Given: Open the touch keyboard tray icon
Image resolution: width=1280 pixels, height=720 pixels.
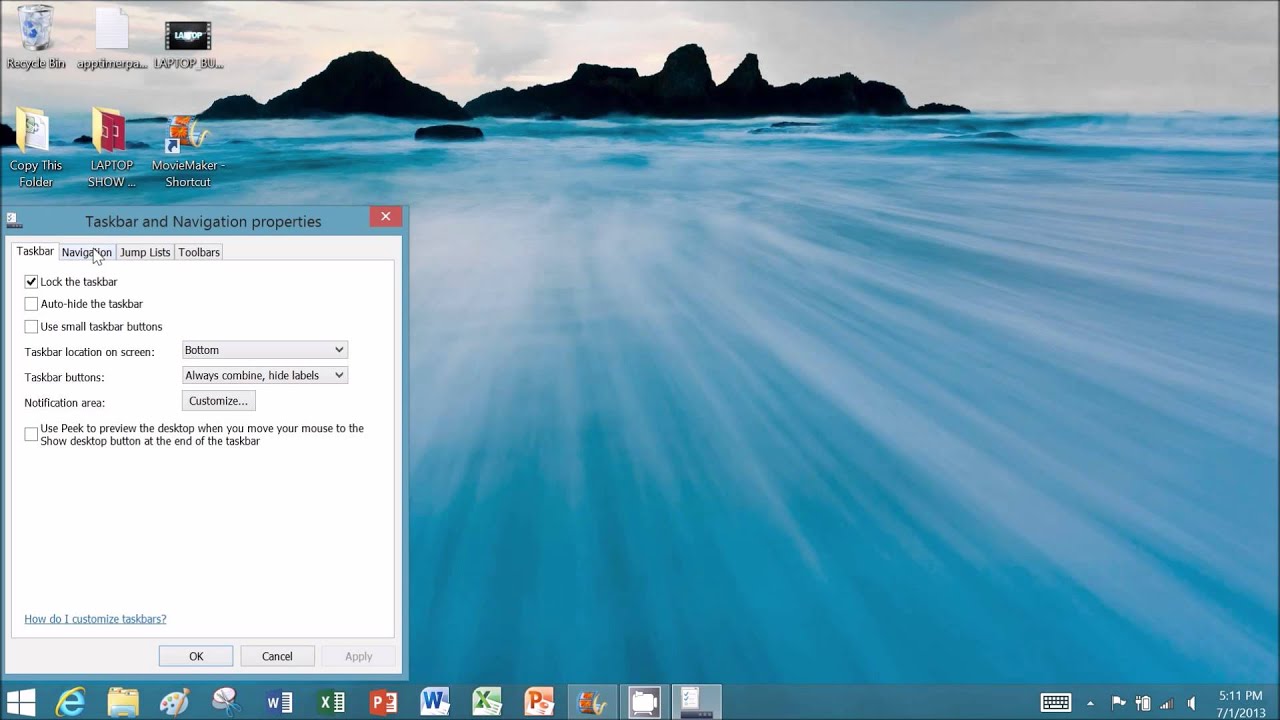Looking at the screenshot, I should (x=1057, y=702).
